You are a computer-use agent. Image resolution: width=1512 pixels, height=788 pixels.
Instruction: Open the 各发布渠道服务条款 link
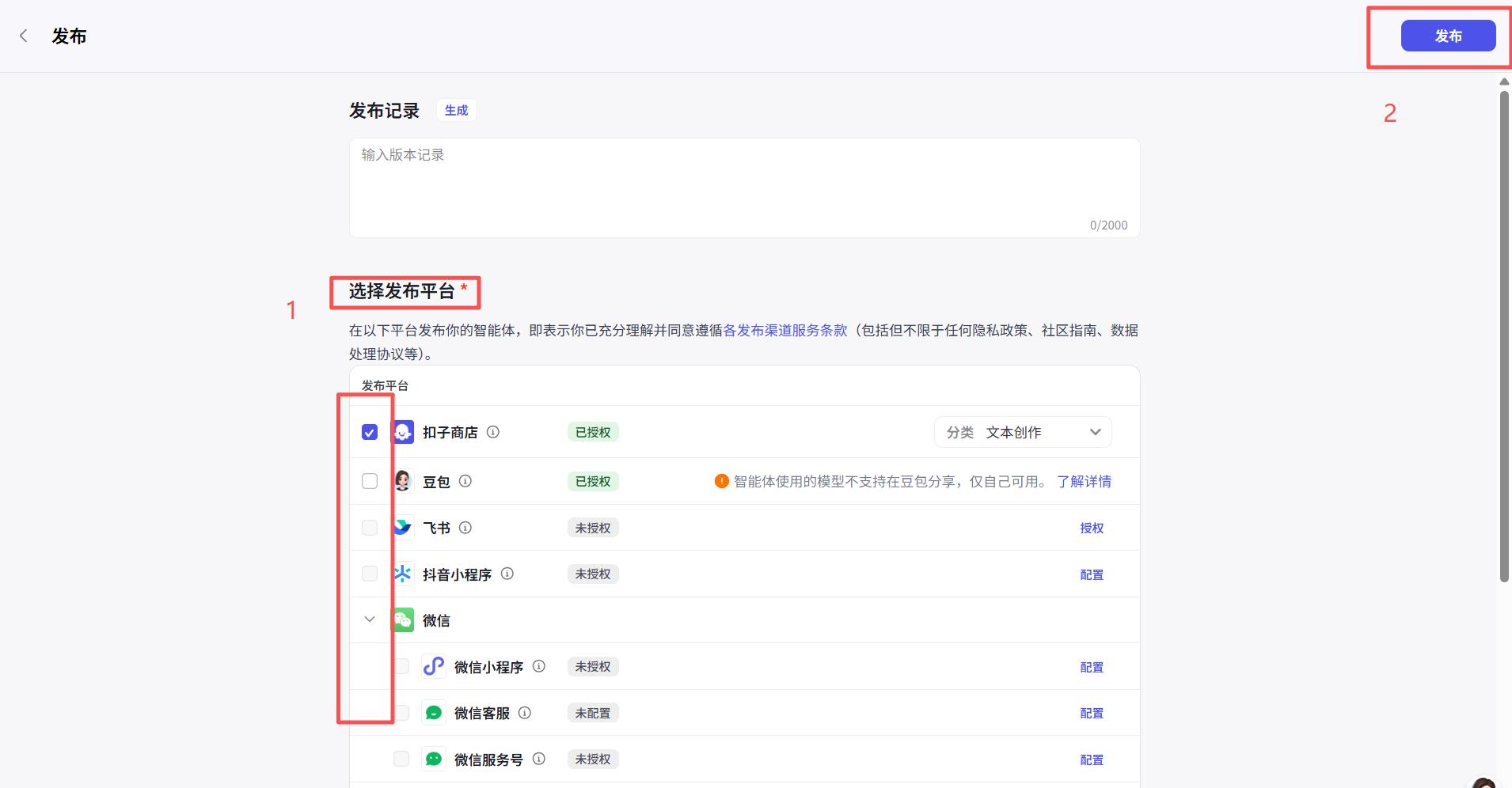tap(784, 330)
